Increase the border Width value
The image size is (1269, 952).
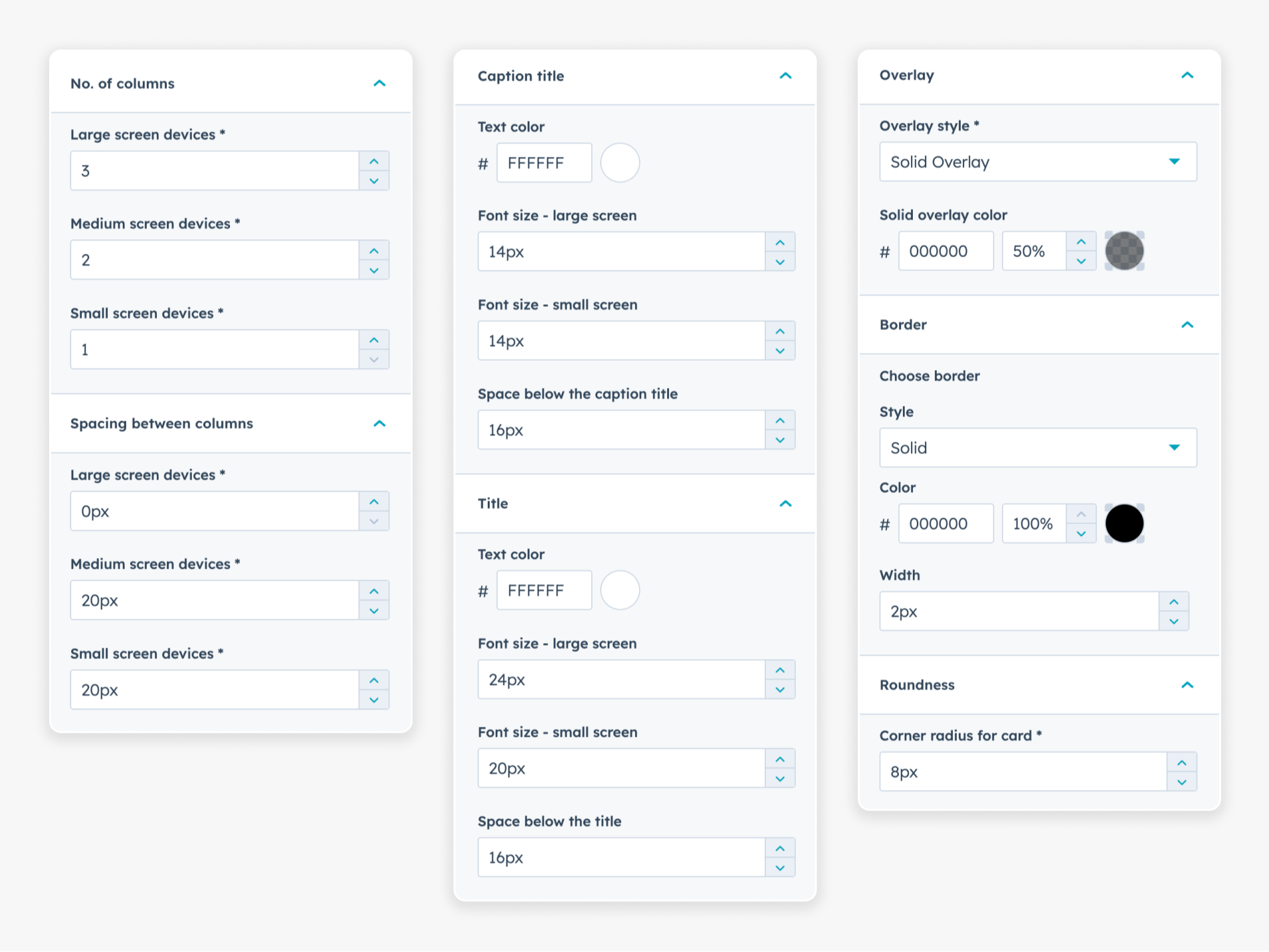1174,602
